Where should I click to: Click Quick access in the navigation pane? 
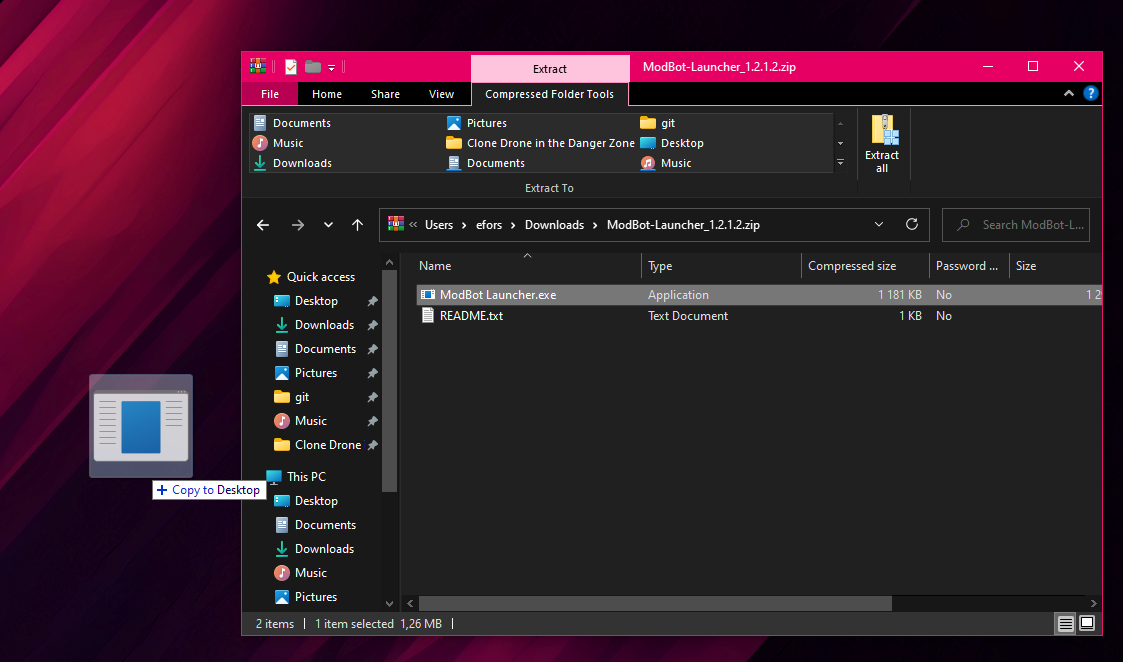tap(311, 277)
